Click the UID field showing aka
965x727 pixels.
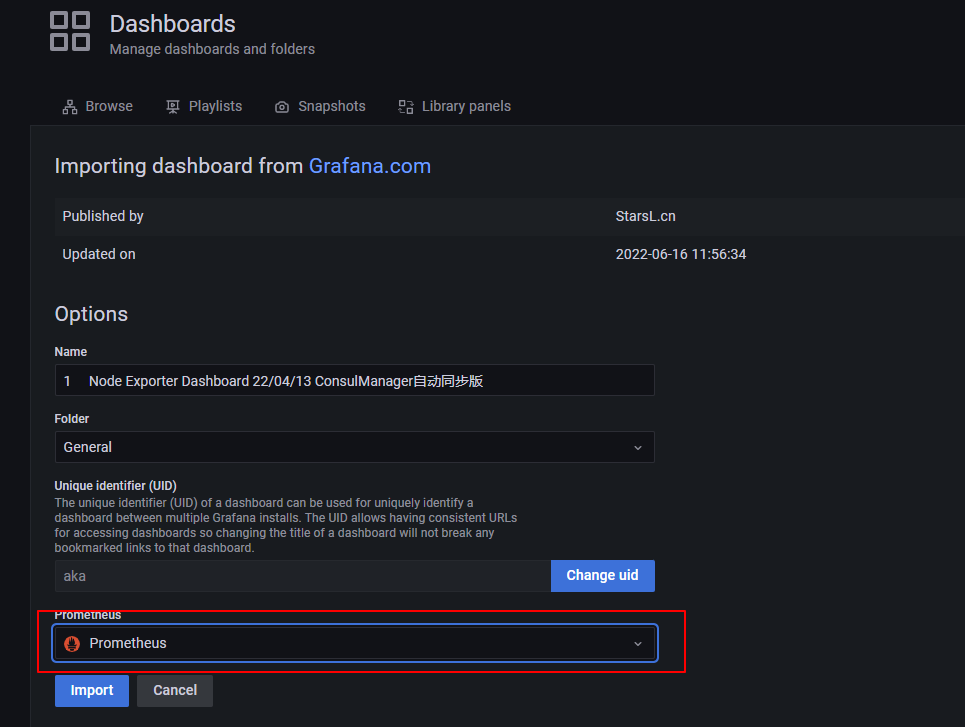[303, 576]
